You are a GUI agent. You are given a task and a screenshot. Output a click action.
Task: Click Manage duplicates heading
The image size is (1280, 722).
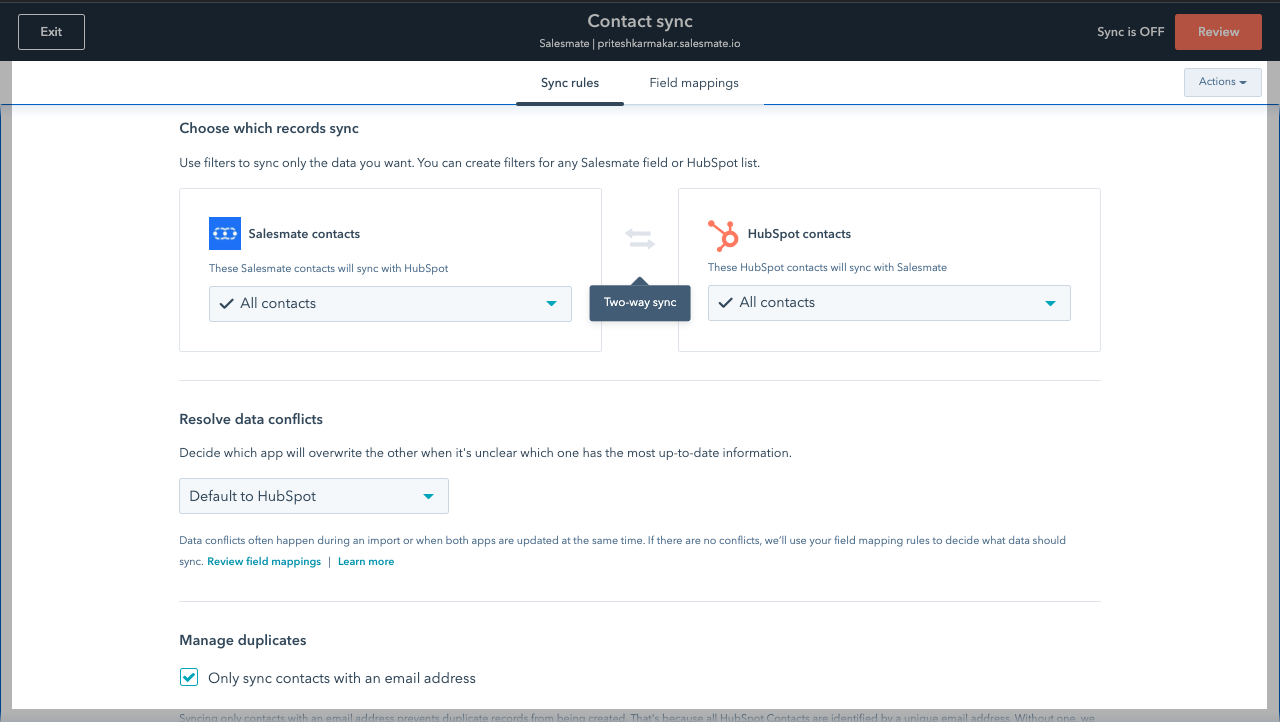pyautogui.click(x=243, y=640)
